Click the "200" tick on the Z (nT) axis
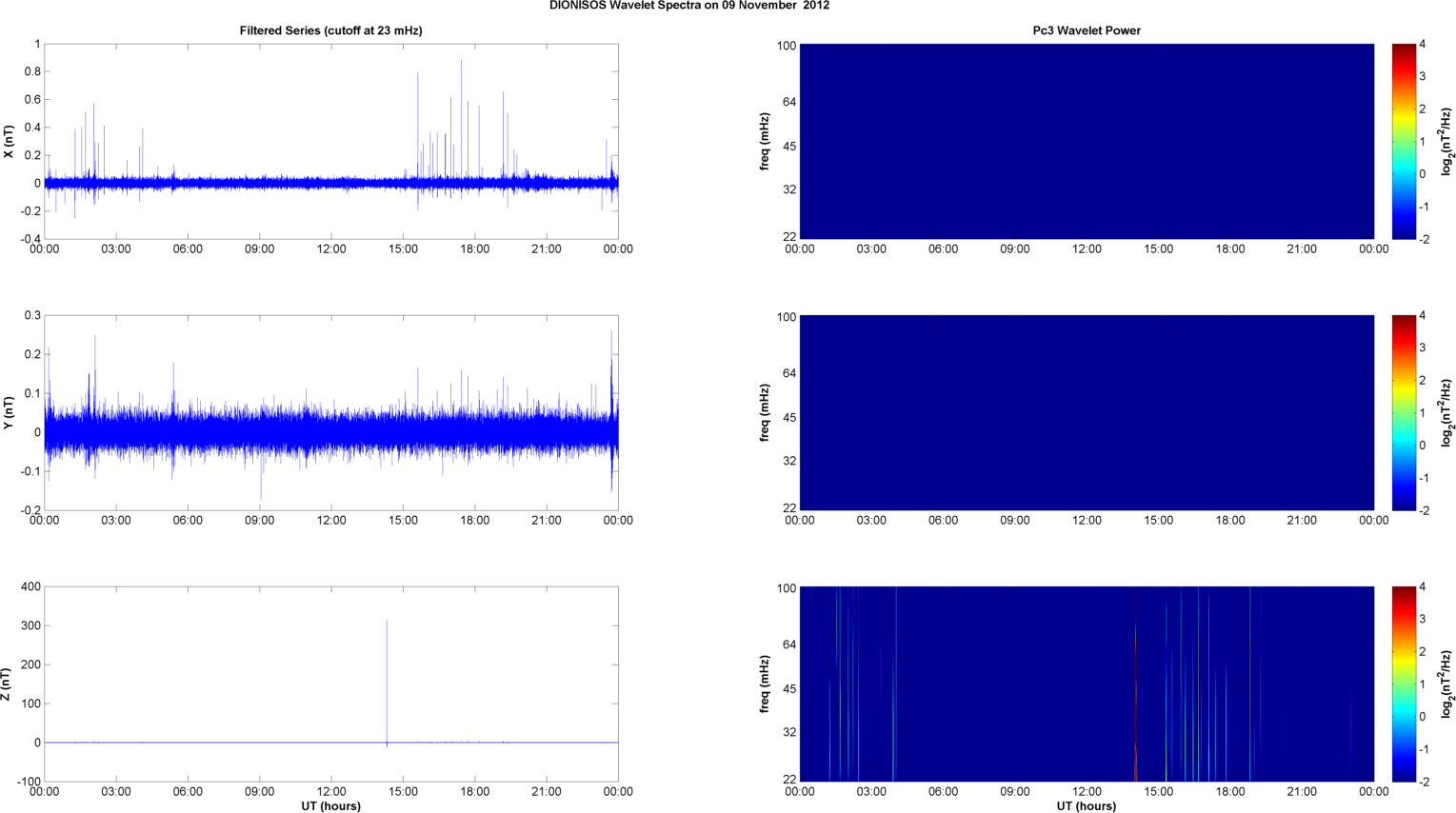1456x813 pixels. tap(30, 664)
